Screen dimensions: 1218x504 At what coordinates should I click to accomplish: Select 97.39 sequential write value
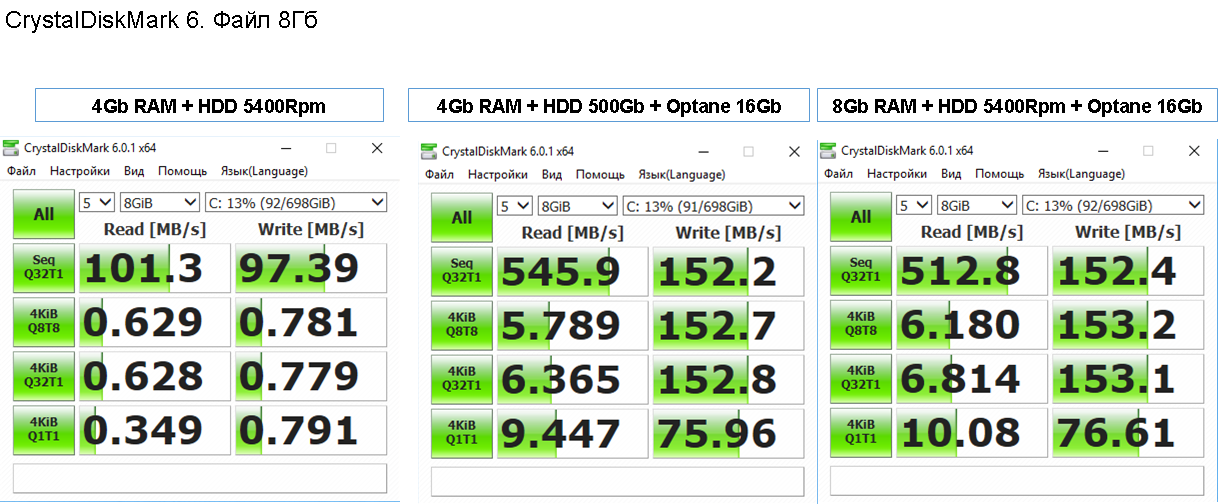coord(311,268)
